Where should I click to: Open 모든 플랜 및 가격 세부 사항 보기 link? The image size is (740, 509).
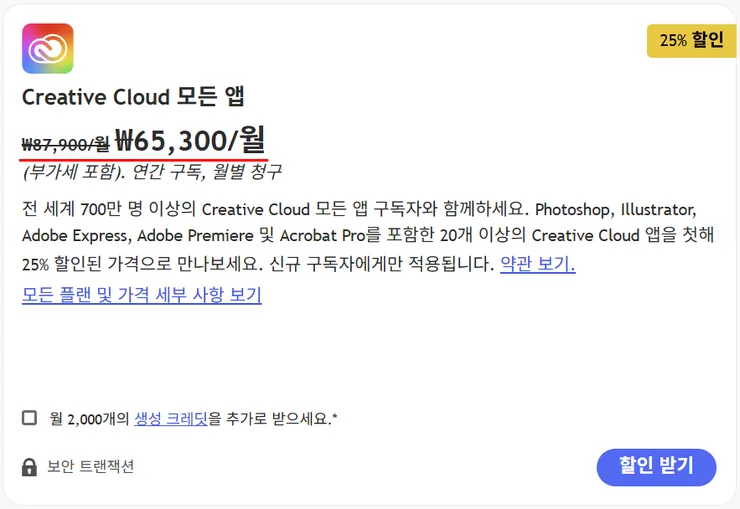tap(142, 295)
